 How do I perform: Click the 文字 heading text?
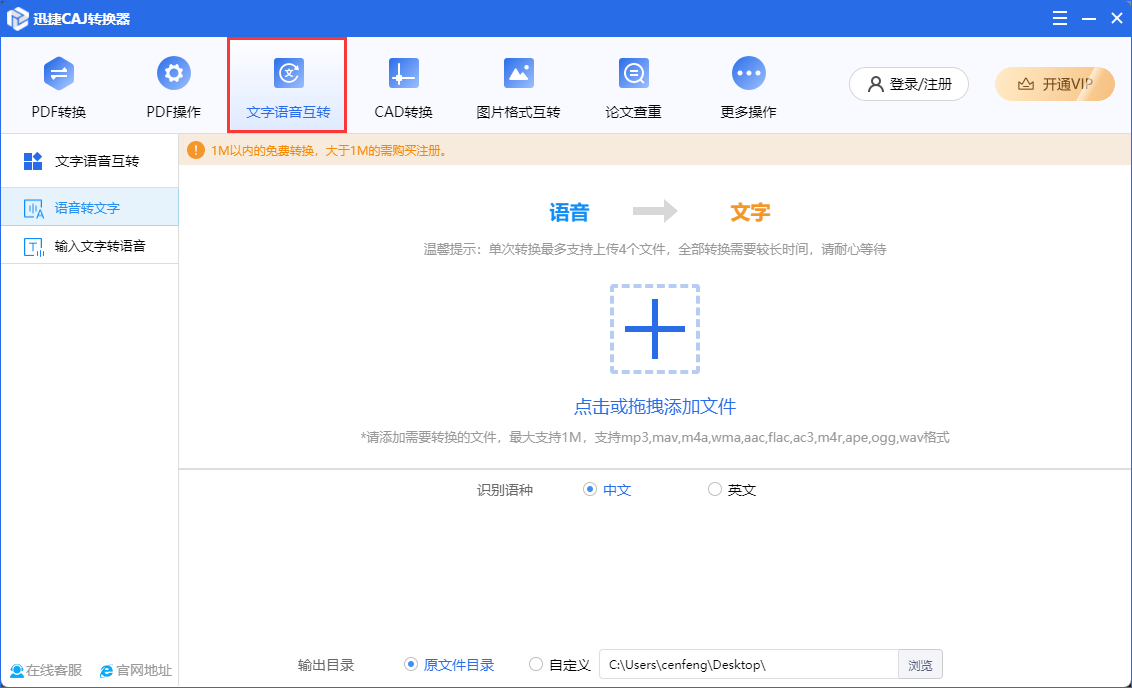point(750,212)
